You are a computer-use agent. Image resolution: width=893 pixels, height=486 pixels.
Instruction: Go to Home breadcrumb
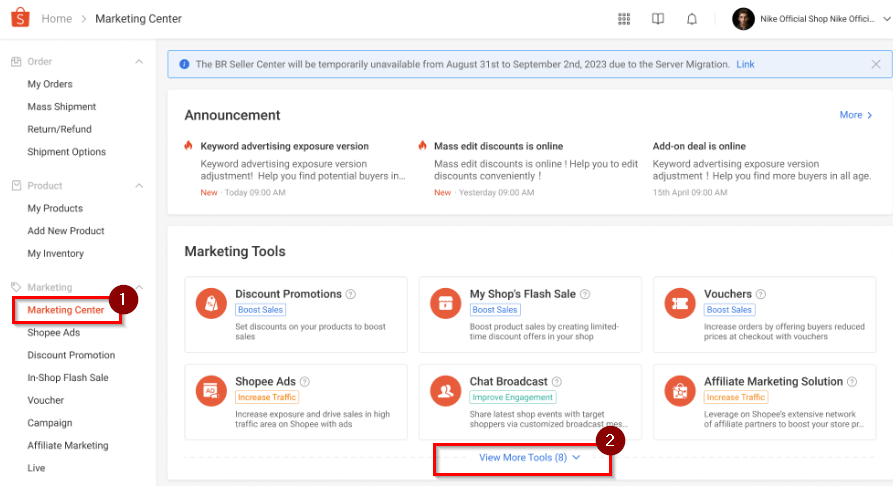coord(56,19)
